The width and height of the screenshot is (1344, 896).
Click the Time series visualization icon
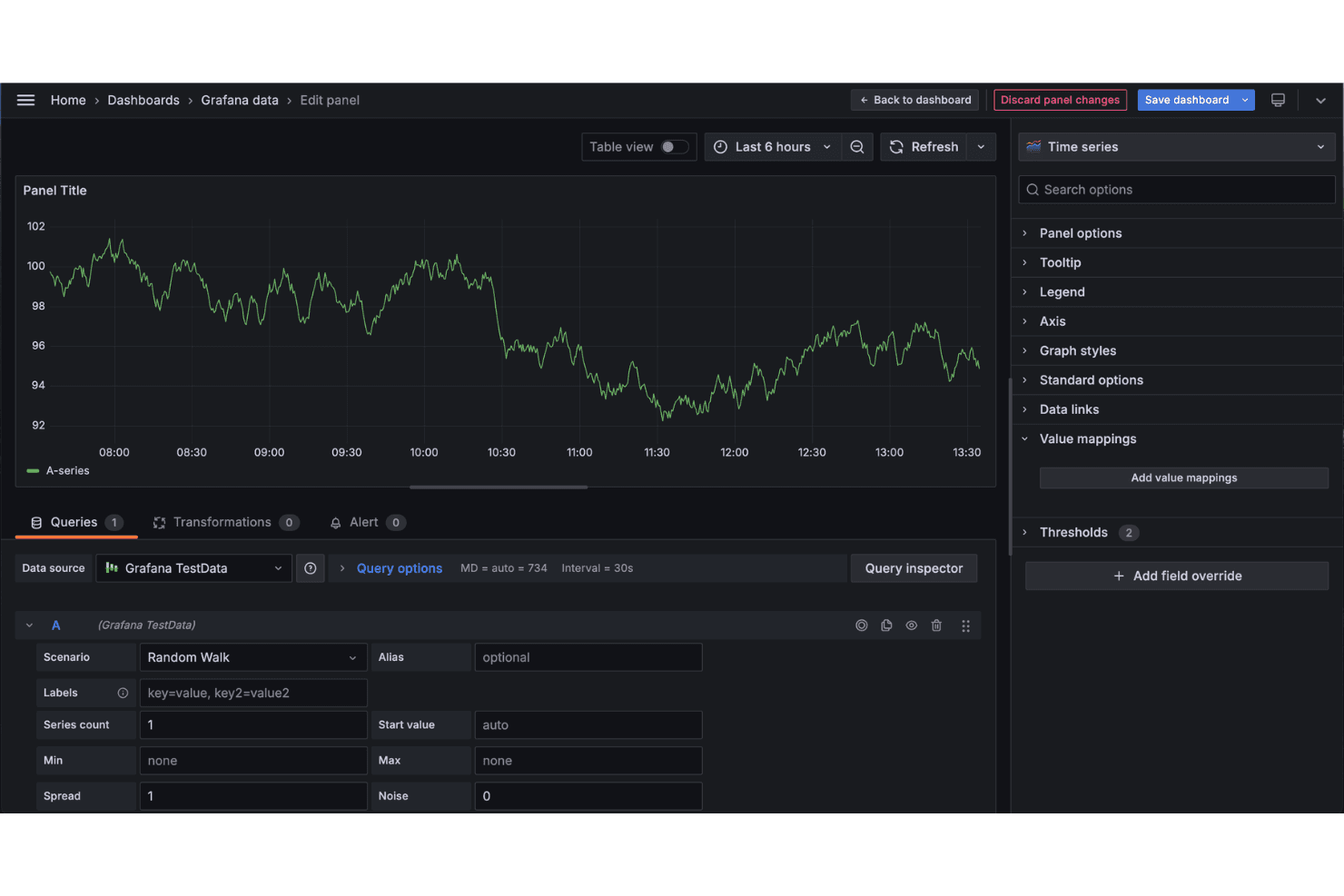click(x=1033, y=147)
